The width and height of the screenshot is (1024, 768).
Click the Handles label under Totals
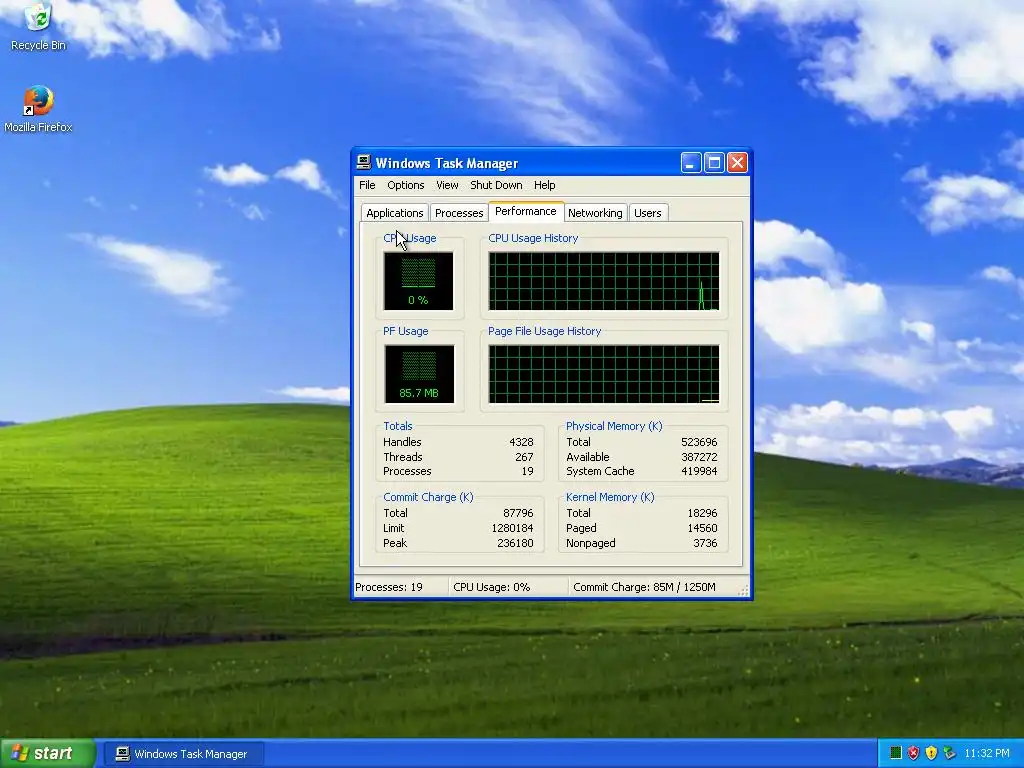[x=402, y=442]
